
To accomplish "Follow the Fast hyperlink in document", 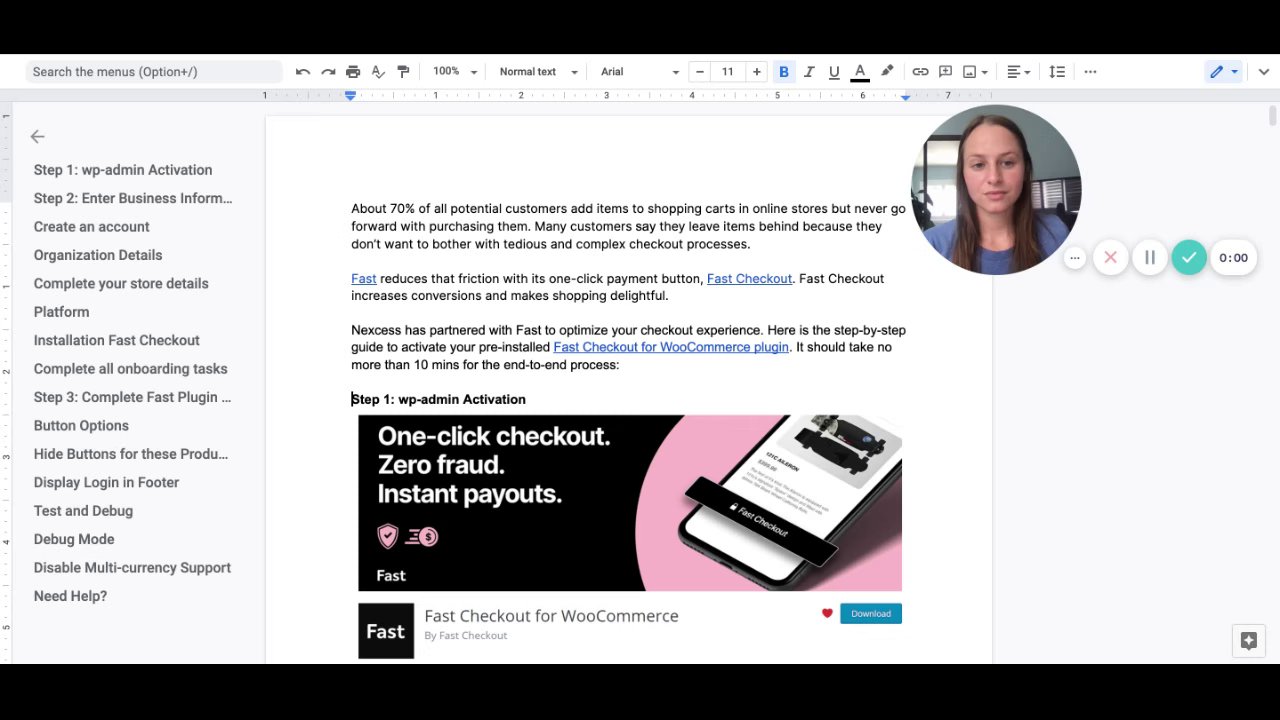I will pos(364,279).
